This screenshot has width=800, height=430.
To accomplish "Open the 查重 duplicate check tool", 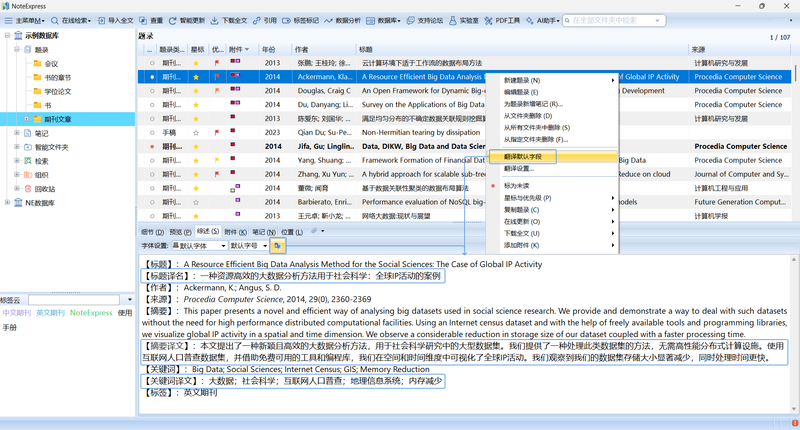I will [151, 20].
